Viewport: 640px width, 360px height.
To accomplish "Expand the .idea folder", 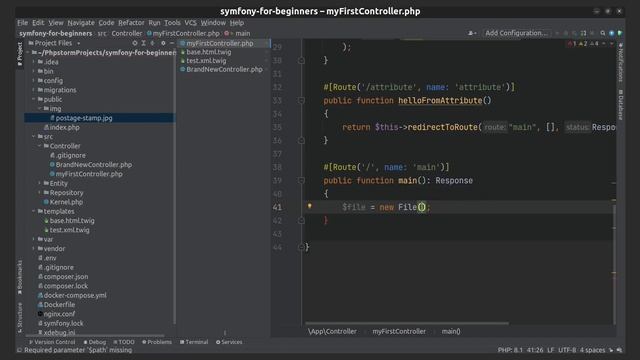I will pos(34,62).
